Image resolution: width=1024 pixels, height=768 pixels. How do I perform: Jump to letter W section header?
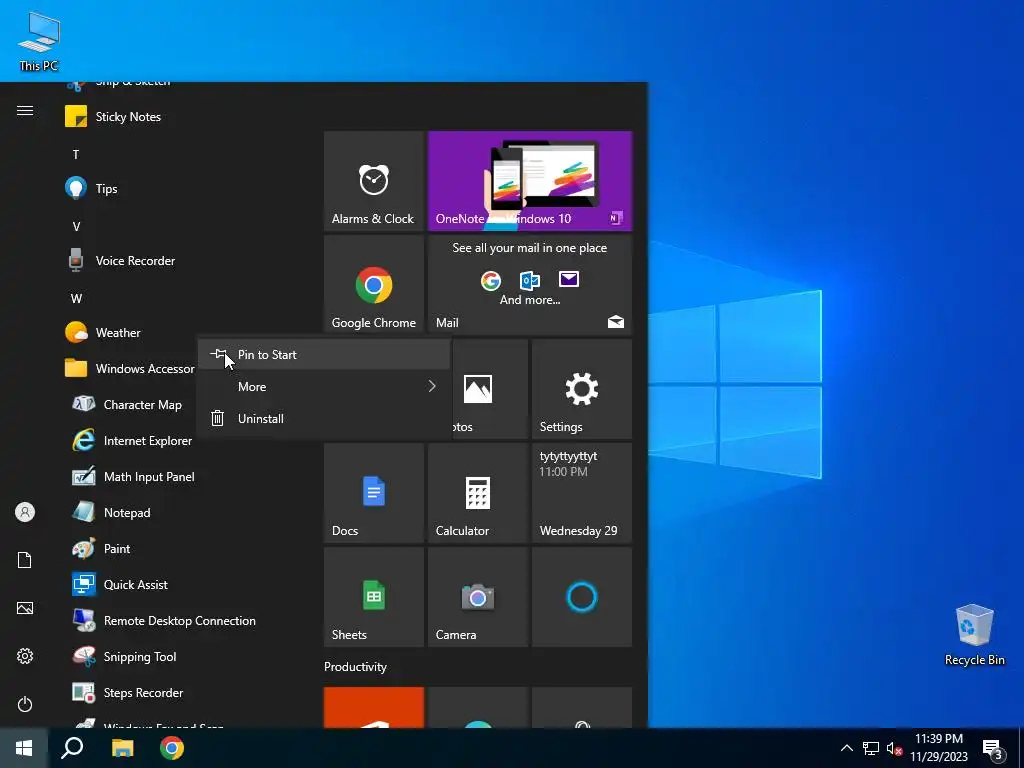(x=76, y=298)
